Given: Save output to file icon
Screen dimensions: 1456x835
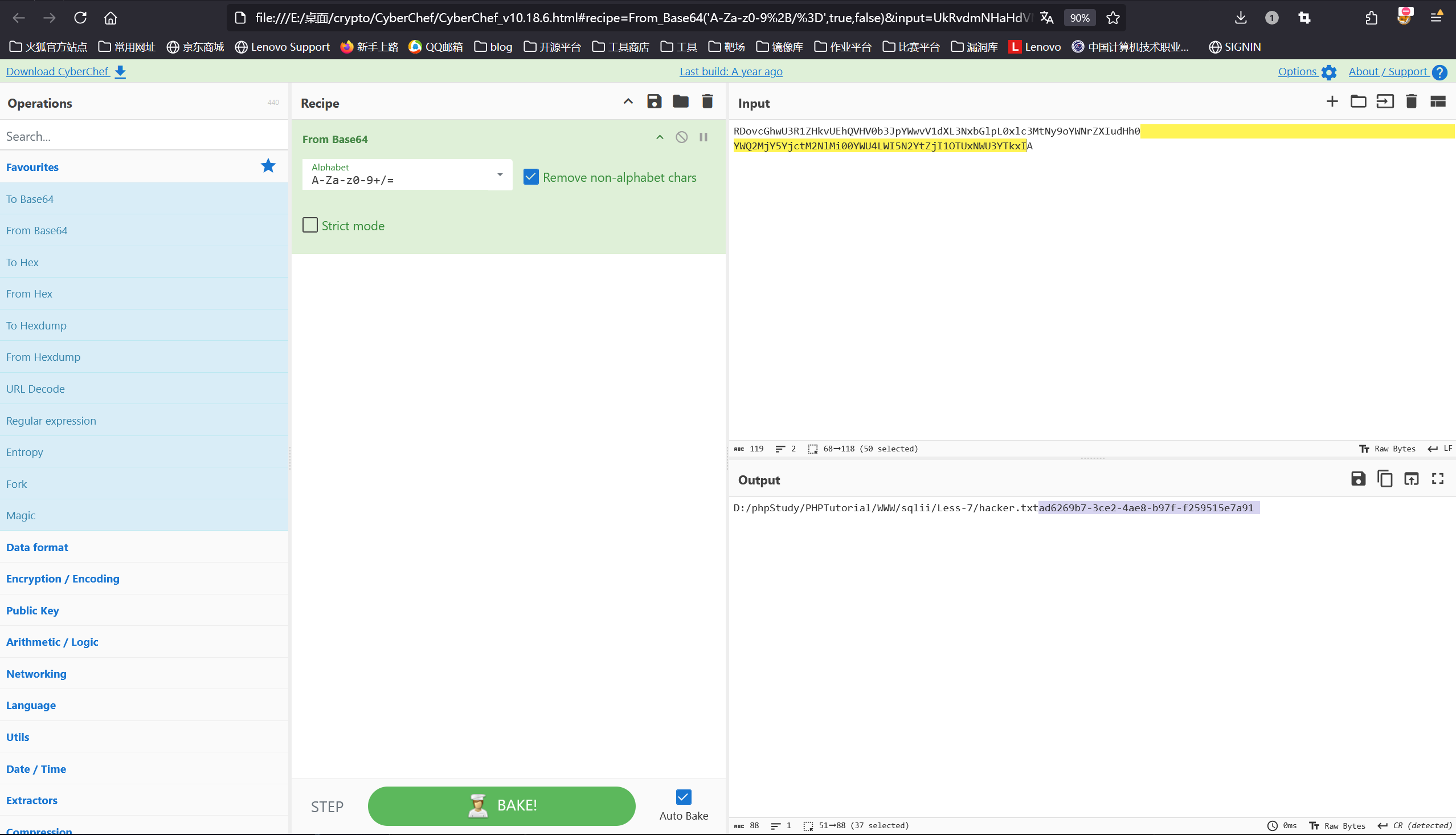Looking at the screenshot, I should [x=1357, y=479].
